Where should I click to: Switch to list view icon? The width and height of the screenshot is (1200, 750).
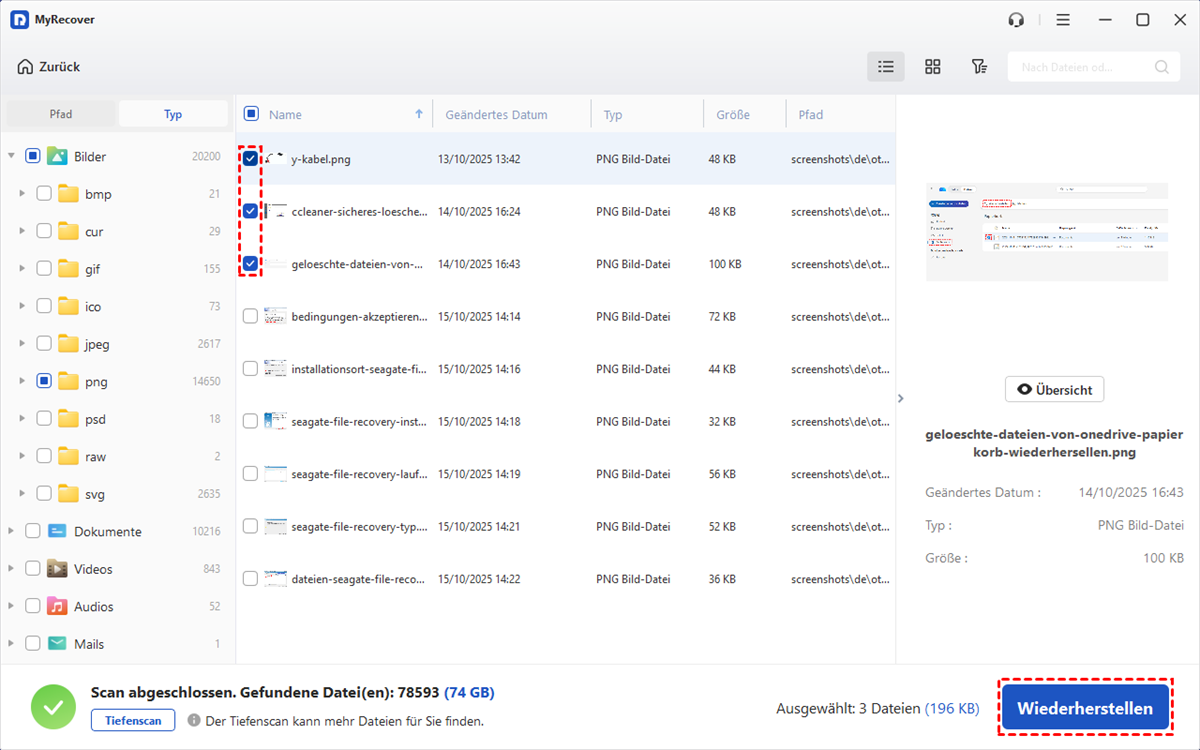point(885,67)
